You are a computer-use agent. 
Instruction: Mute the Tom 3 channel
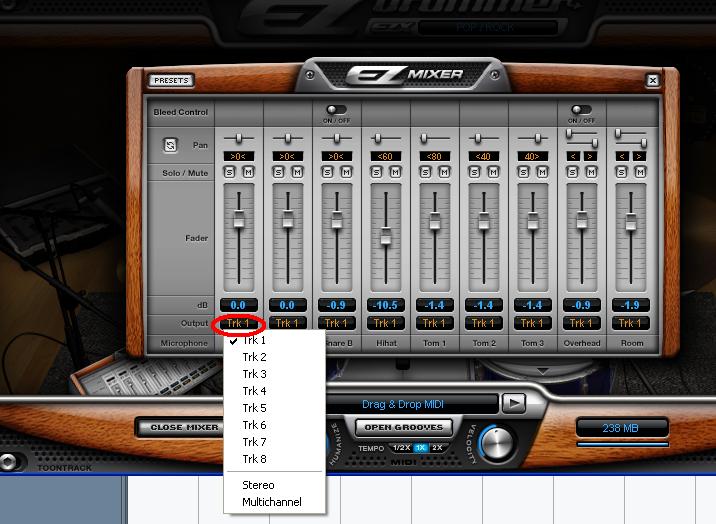click(542, 172)
